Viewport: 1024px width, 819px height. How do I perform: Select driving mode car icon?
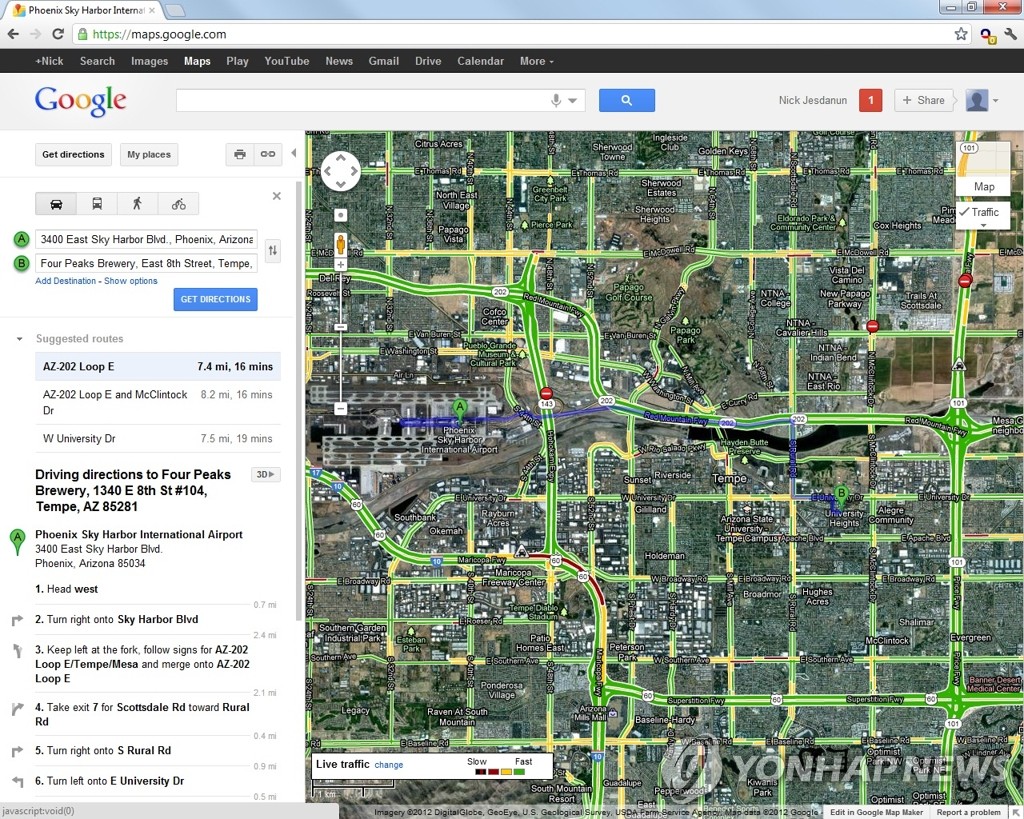[x=56, y=204]
